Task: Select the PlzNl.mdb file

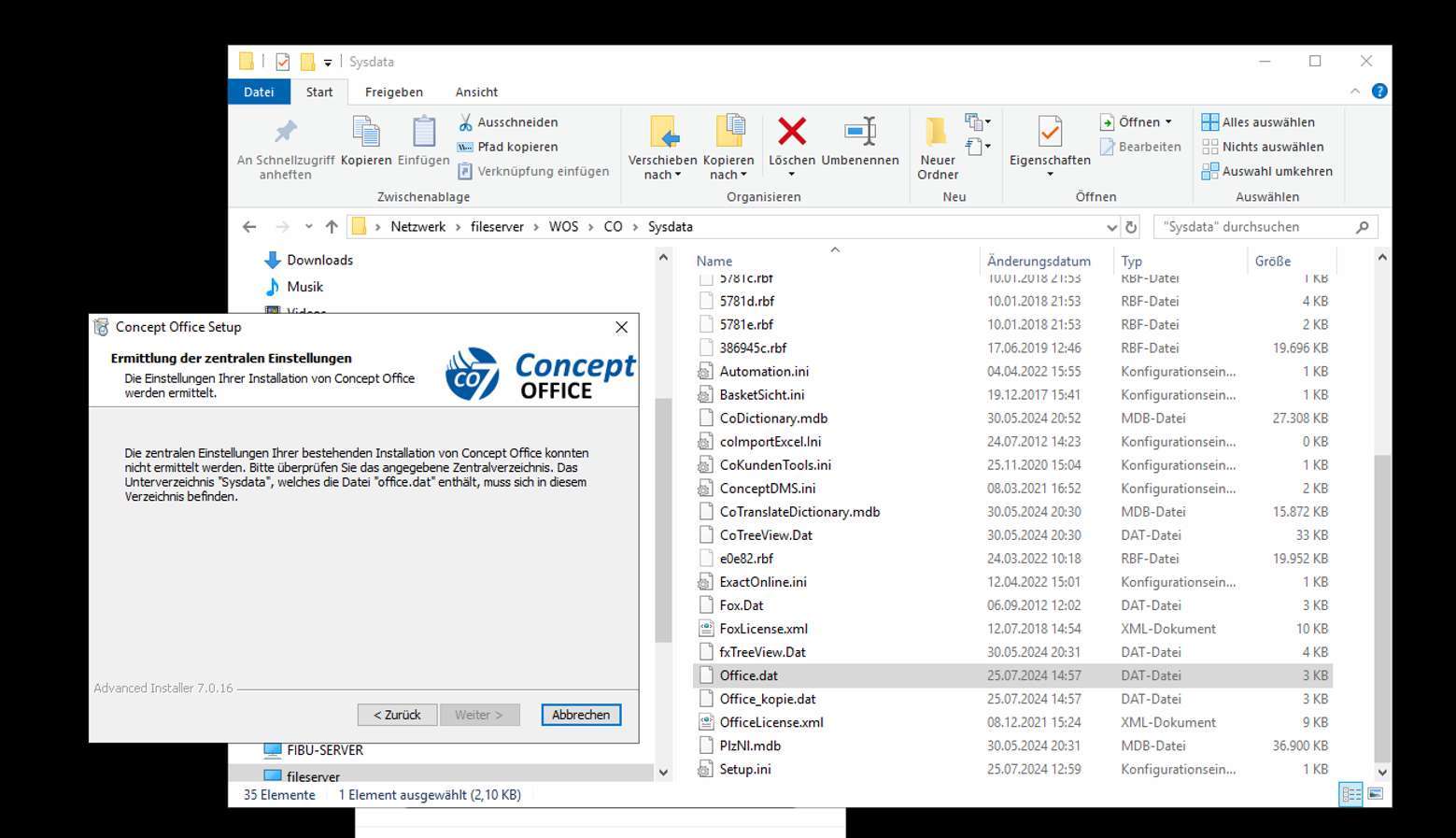Action: tap(750, 746)
